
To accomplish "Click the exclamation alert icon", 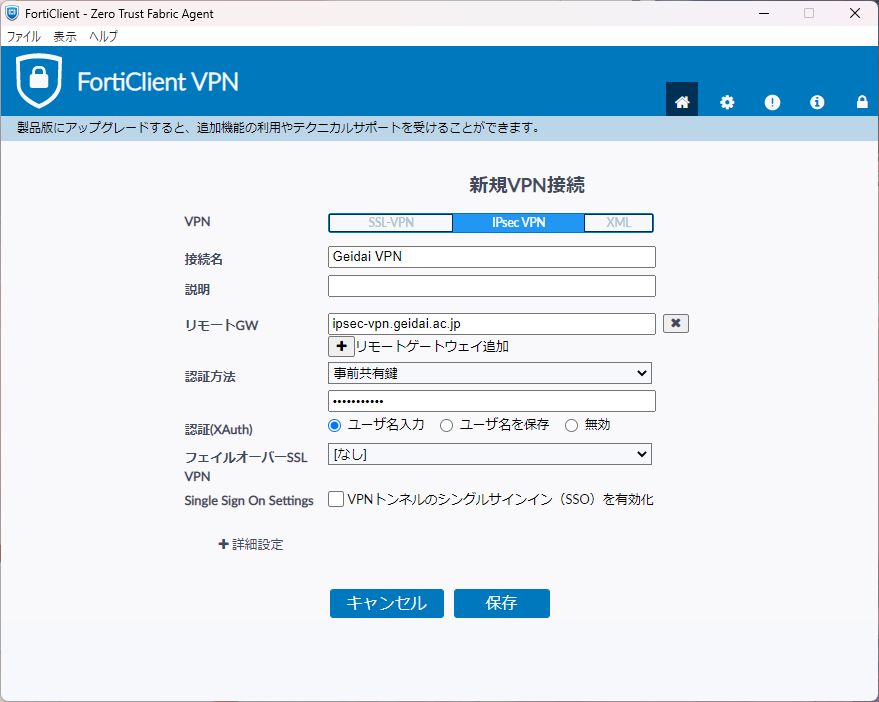I will point(772,102).
